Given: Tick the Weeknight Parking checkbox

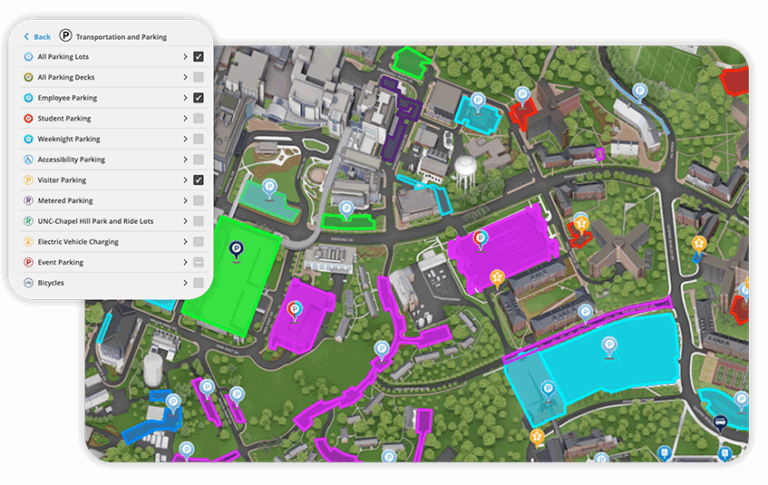Looking at the screenshot, I should (x=198, y=139).
